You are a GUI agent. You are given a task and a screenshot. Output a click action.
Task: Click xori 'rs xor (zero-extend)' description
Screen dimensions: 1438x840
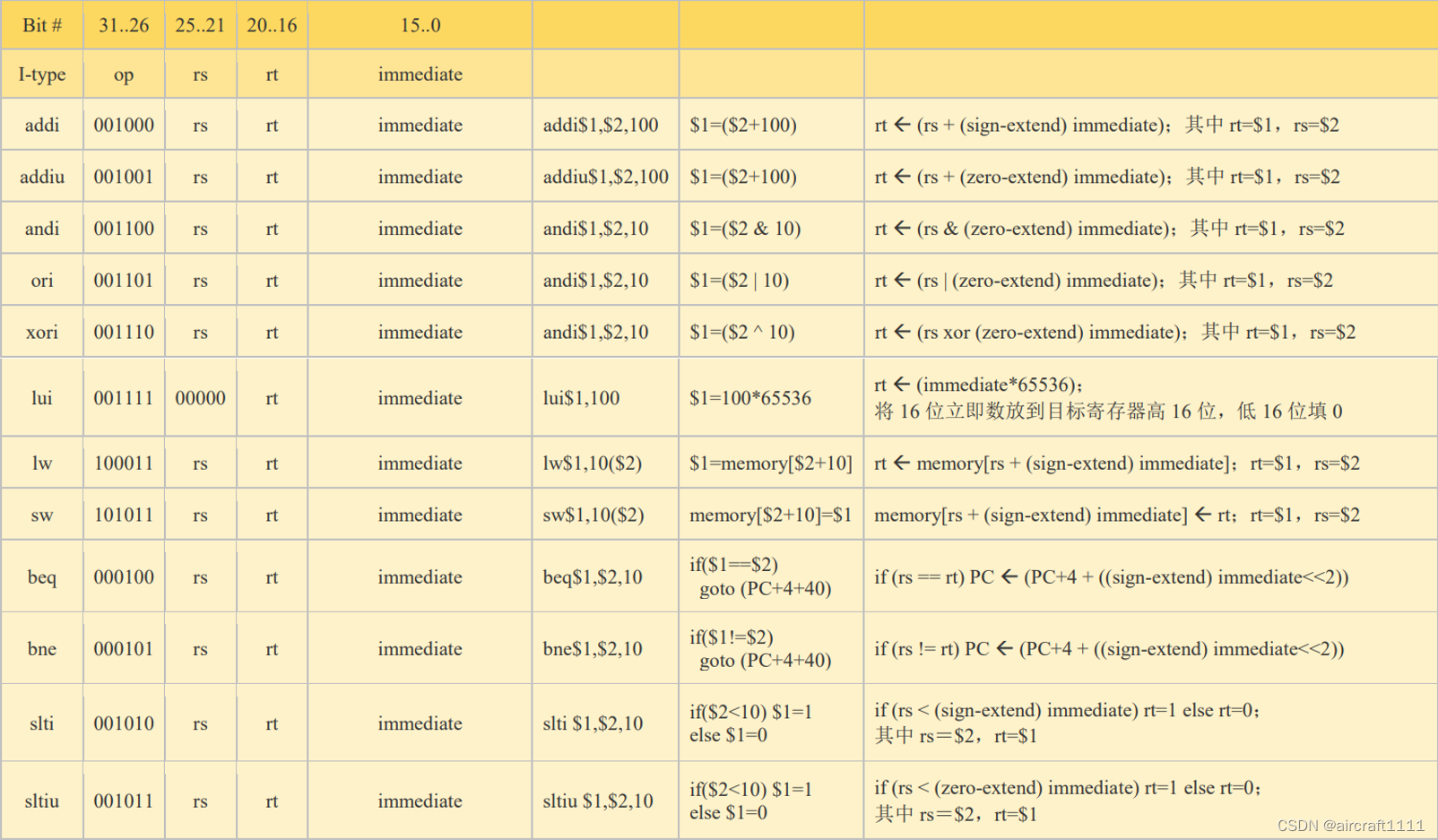point(1114,333)
